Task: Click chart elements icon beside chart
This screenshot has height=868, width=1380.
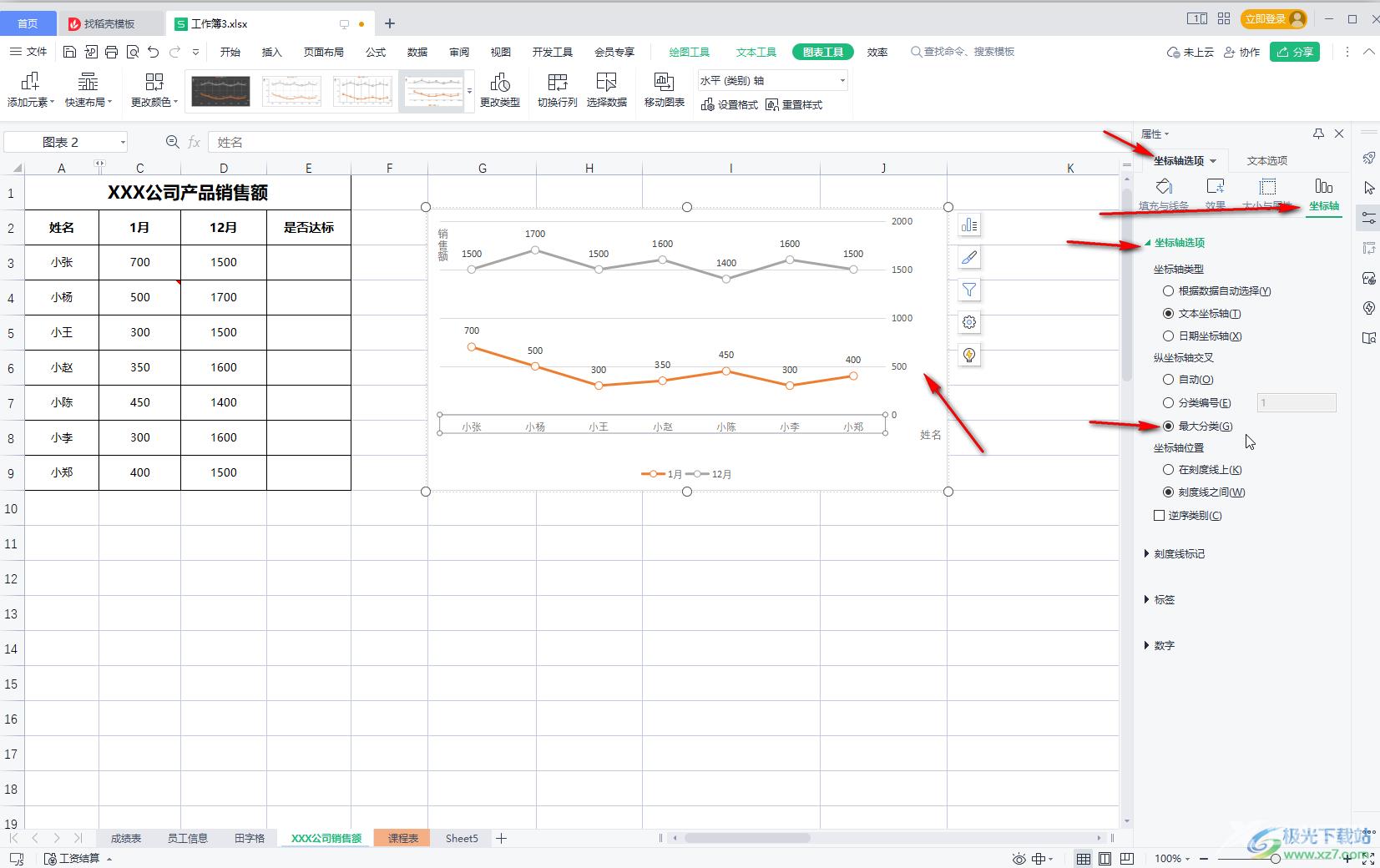Action: pyautogui.click(x=969, y=225)
